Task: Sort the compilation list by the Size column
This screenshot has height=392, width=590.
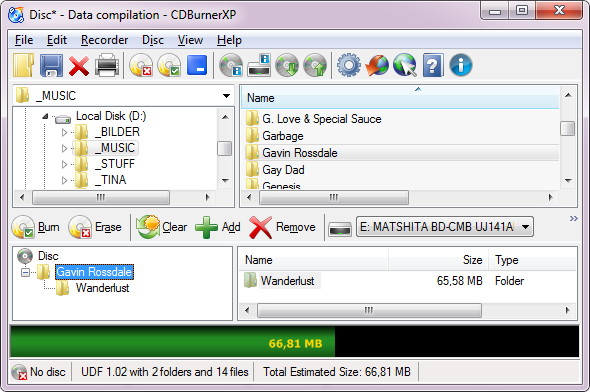Action: tap(438, 260)
